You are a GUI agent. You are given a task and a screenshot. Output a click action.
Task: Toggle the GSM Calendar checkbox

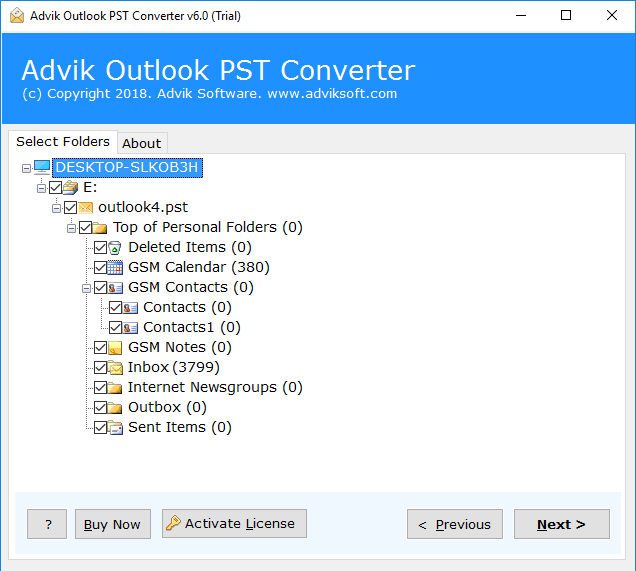click(x=100, y=268)
